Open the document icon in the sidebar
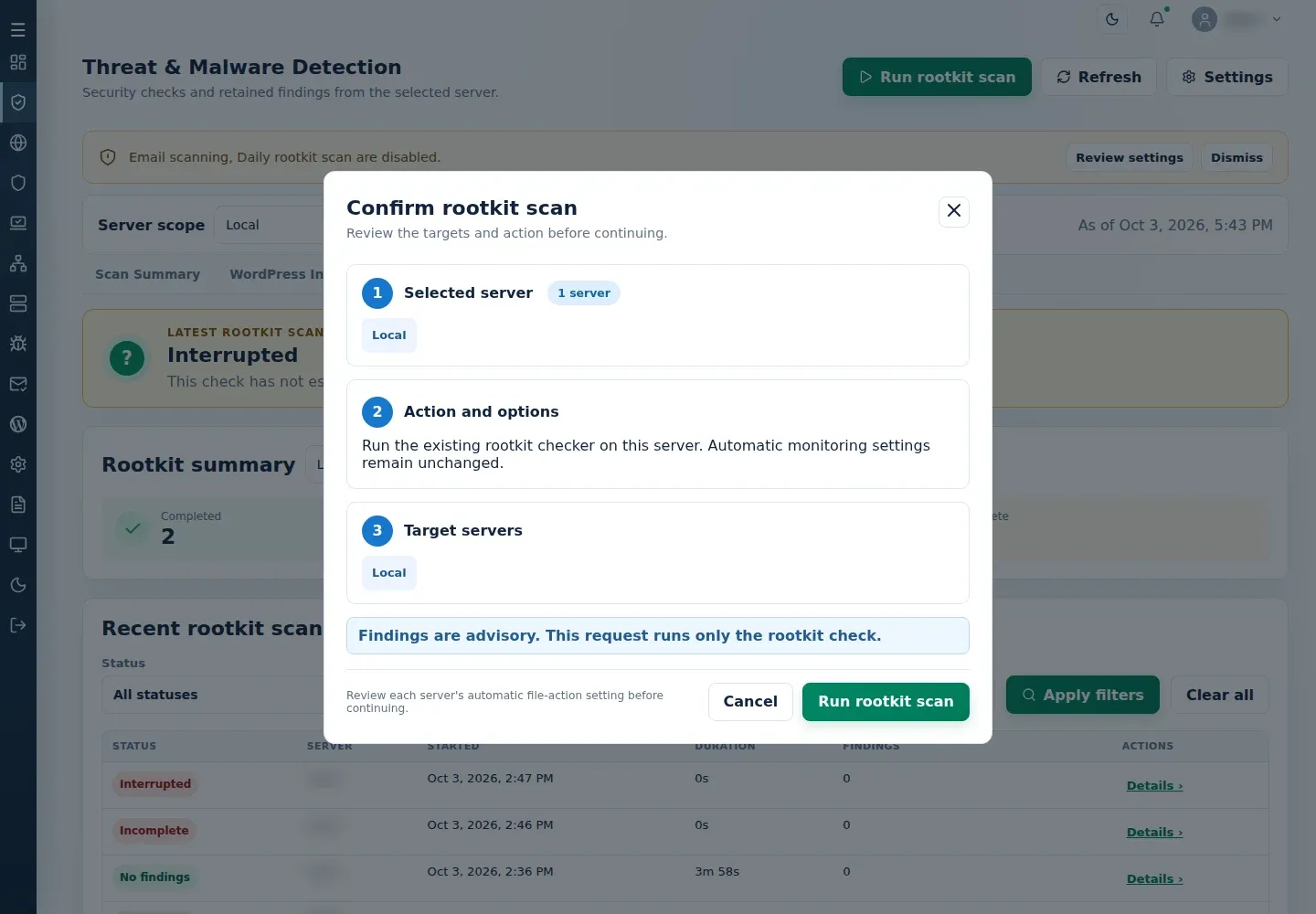 (x=18, y=505)
